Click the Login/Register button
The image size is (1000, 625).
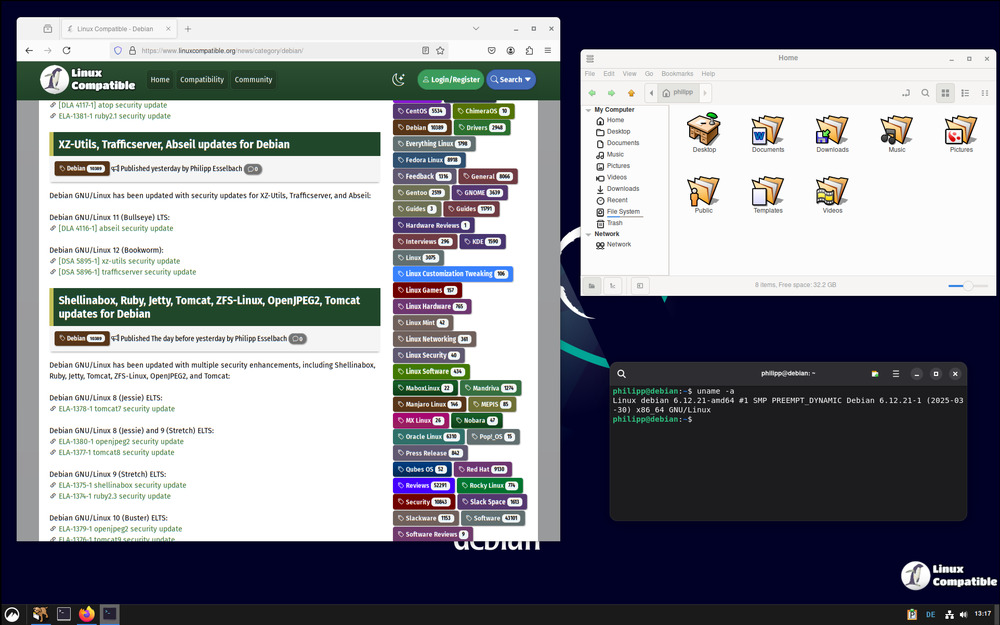point(449,80)
